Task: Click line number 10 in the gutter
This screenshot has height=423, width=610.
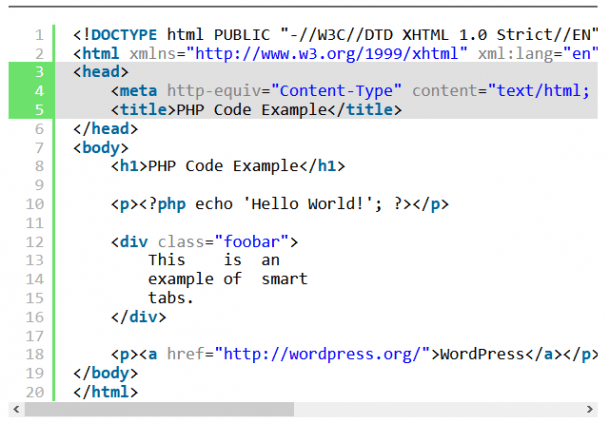Action: 35,204
